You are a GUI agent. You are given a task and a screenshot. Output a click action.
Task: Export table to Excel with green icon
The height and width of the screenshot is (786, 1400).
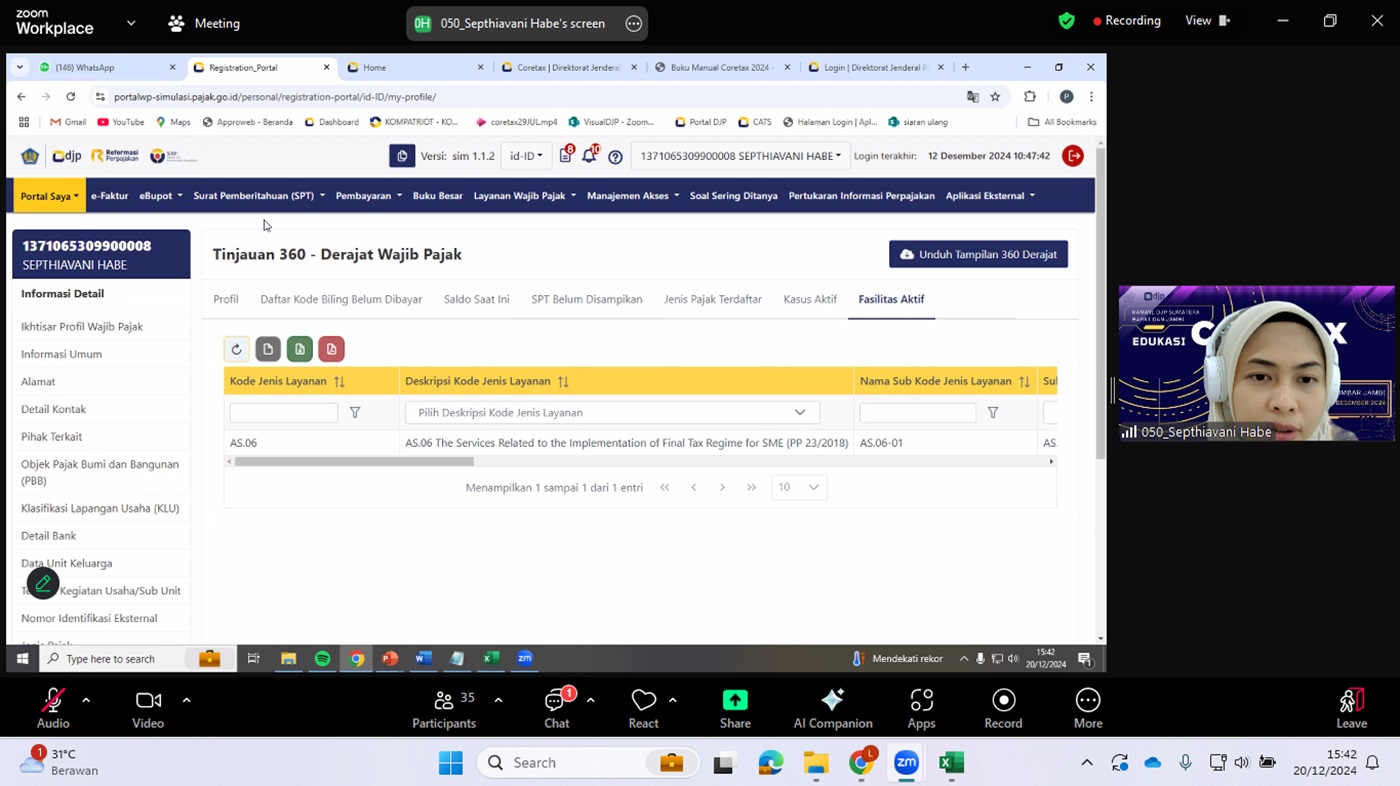pyautogui.click(x=299, y=349)
